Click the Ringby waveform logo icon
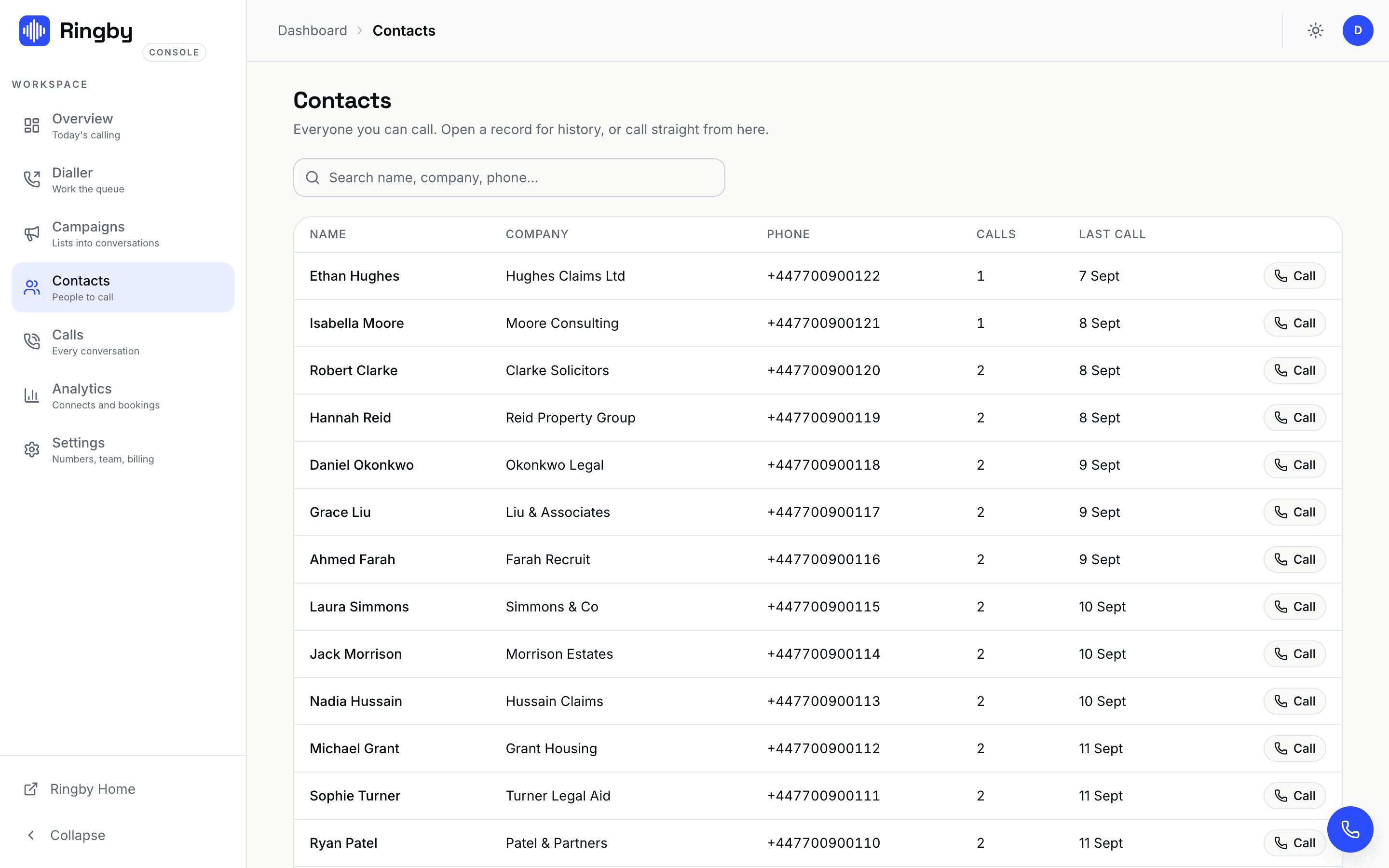The image size is (1389, 868). [x=34, y=30]
